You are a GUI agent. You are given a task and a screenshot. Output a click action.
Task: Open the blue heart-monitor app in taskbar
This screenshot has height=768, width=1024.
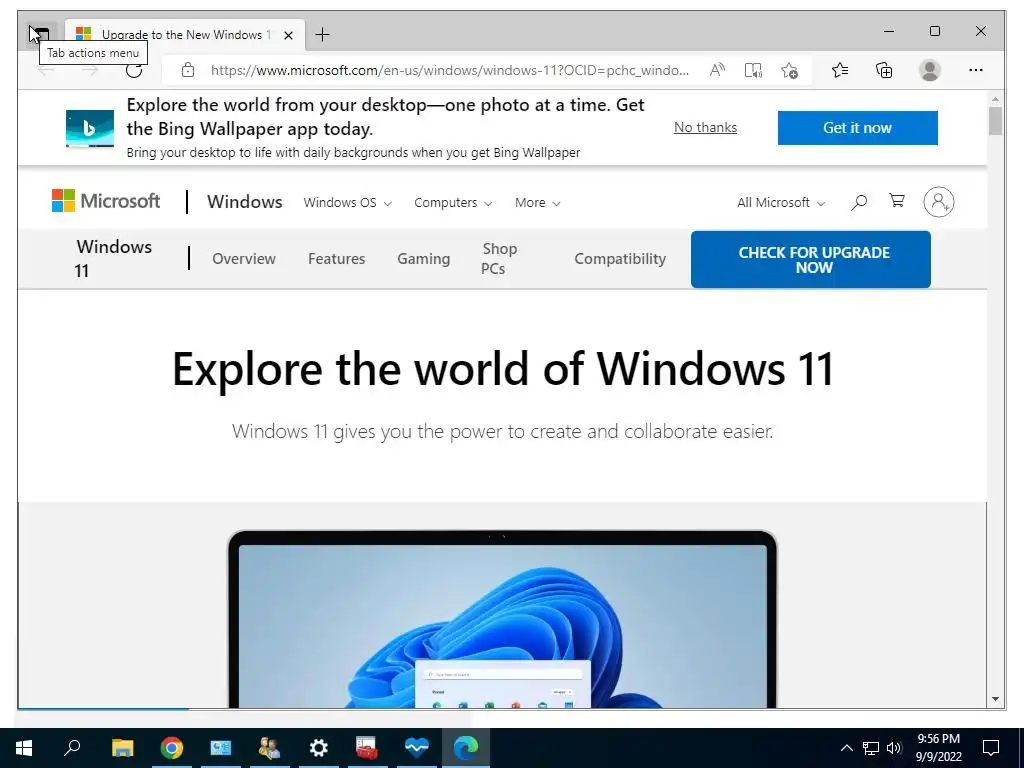click(417, 748)
